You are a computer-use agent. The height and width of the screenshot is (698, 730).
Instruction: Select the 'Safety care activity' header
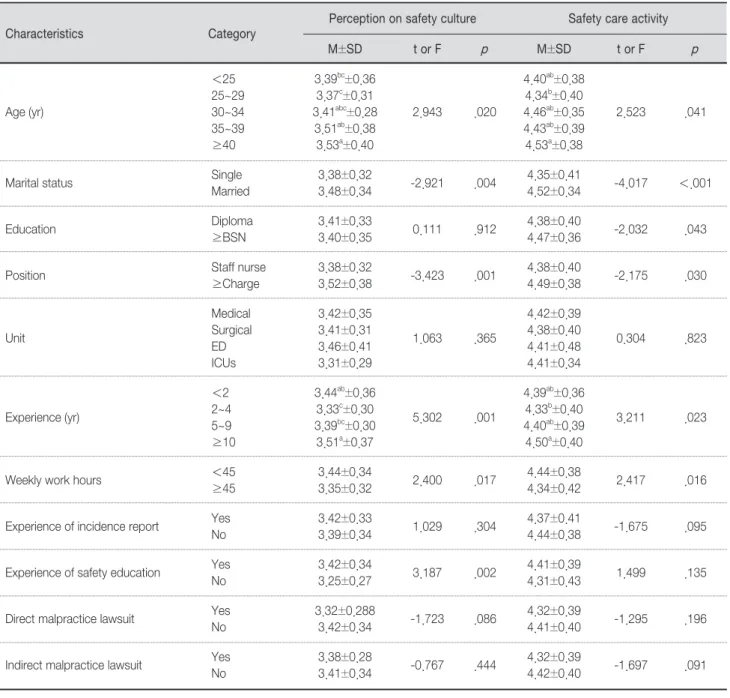618,19
